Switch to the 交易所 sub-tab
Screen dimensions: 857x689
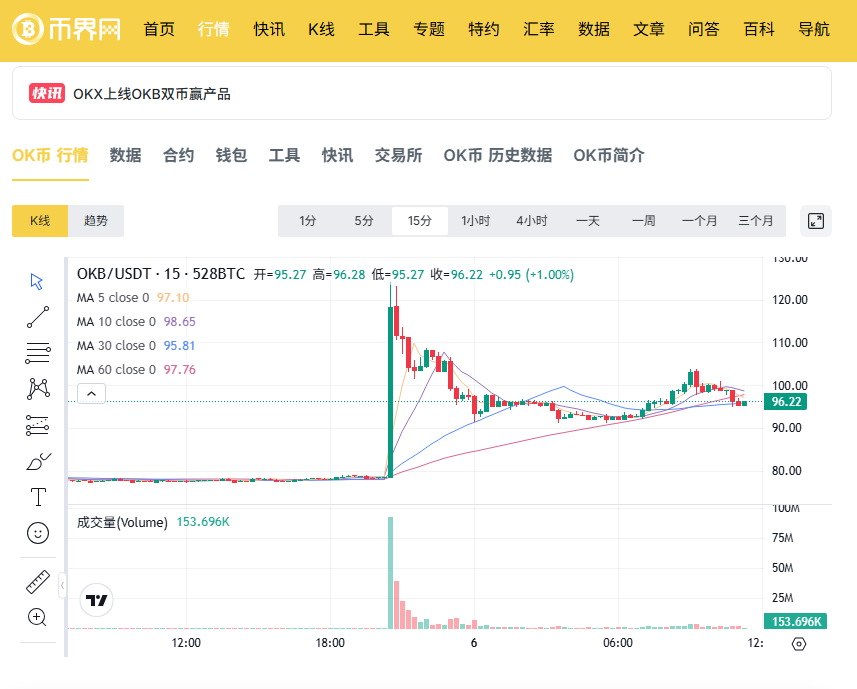398,155
